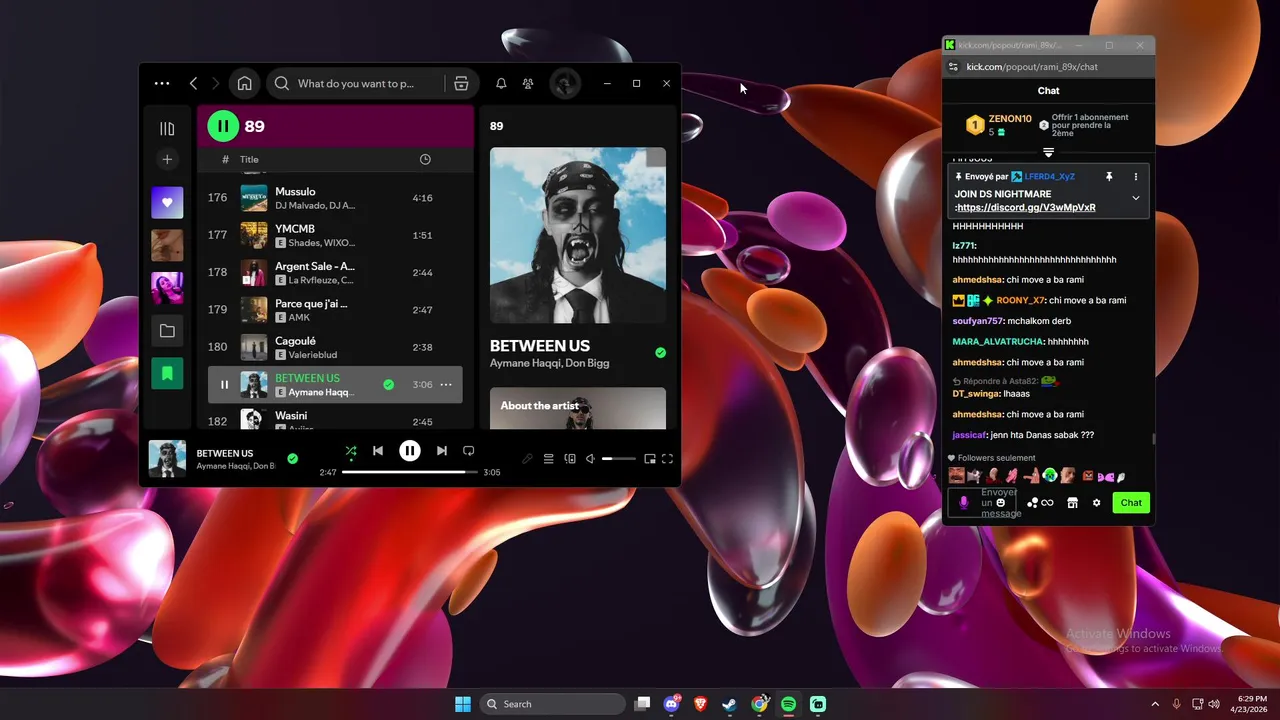The image size is (1280, 720).
Task: Open Steam from the taskbar
Action: click(730, 704)
